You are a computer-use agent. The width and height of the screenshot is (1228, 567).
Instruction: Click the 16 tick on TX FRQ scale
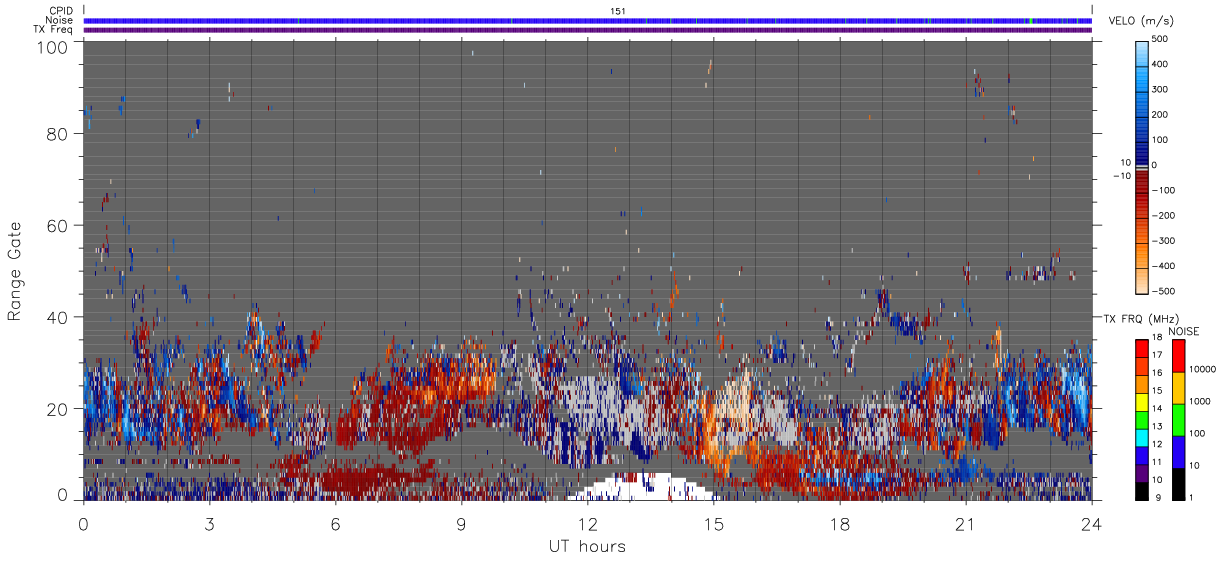pos(1159,375)
